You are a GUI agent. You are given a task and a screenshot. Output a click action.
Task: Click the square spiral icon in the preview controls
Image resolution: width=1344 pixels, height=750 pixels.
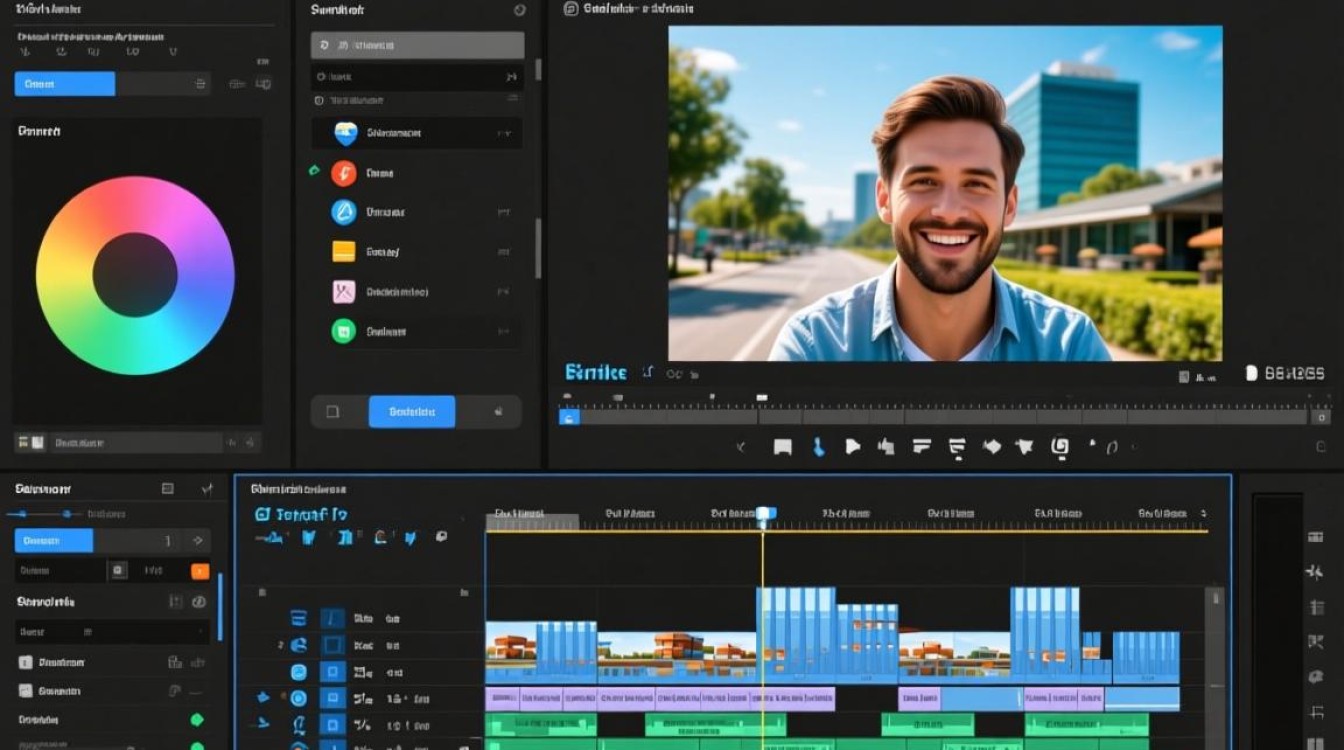point(1061,447)
